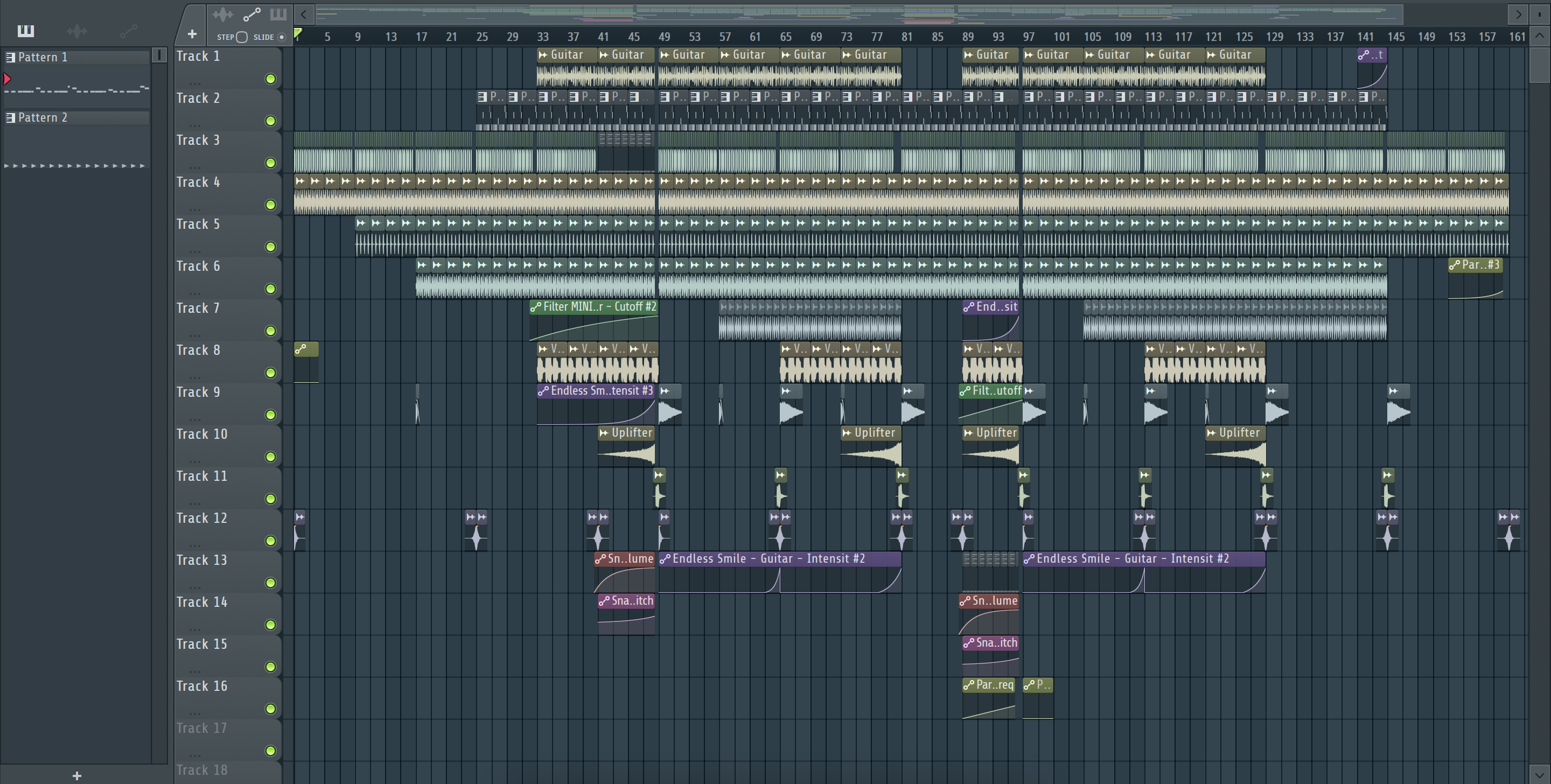Screen dimensions: 1551x784
Task: Add a new item with picker panel plus
Action: (77, 775)
